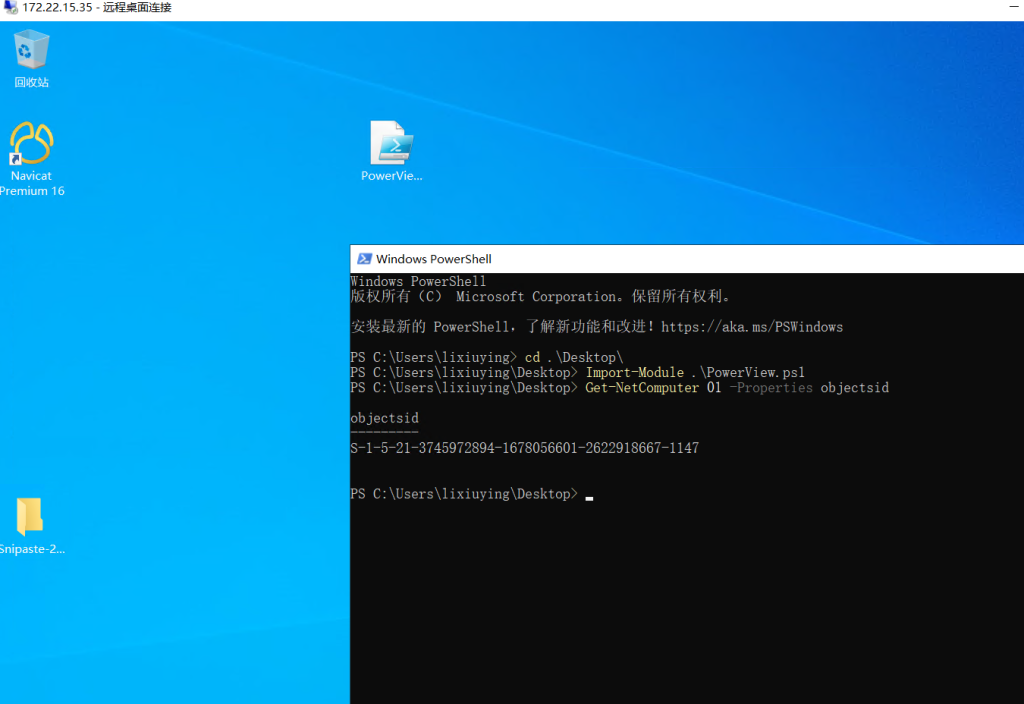1024x704 pixels.
Task: Click the Windows PowerShell title bar text
Action: click(x=433, y=259)
